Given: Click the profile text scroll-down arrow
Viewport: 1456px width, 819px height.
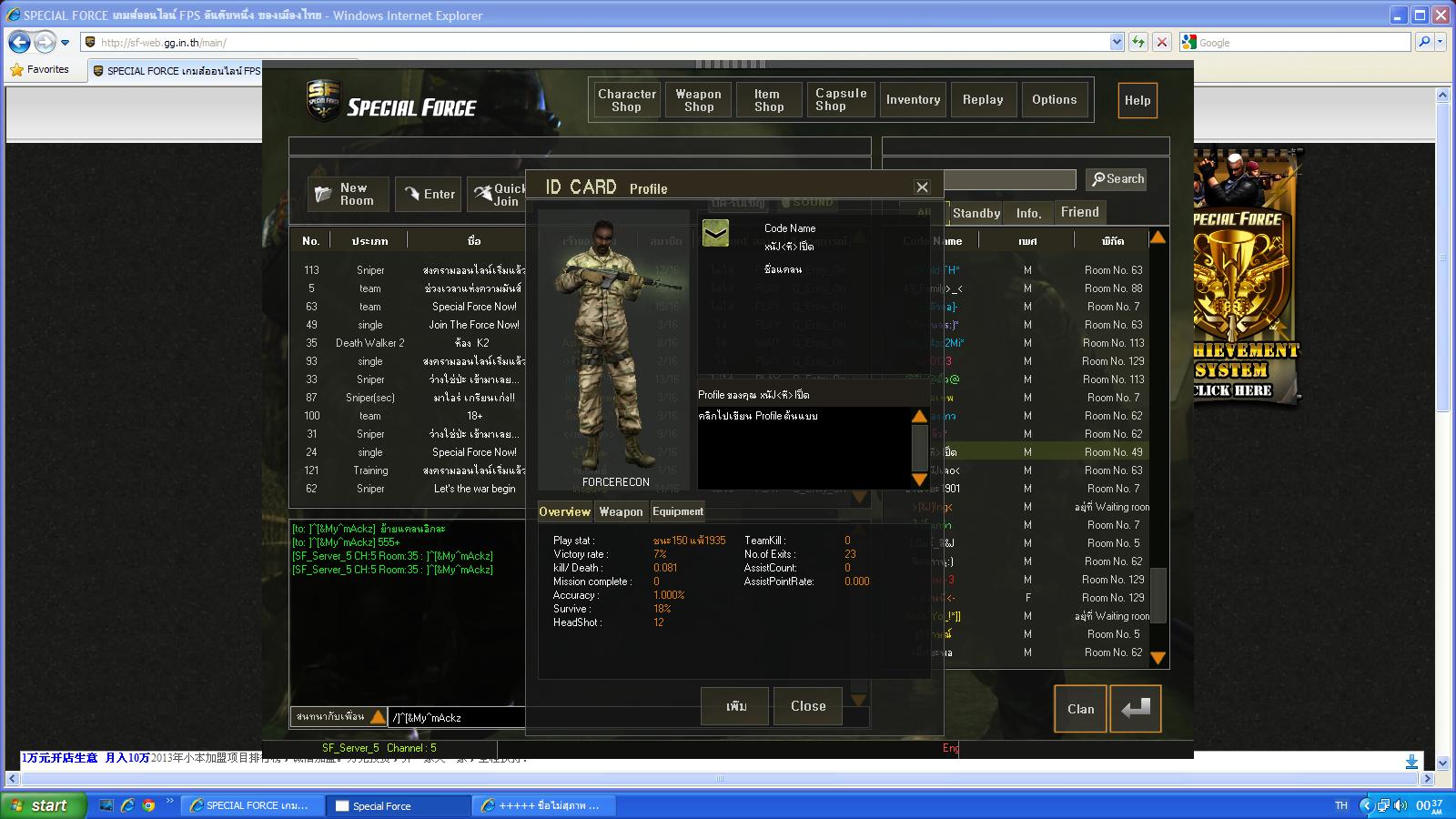Looking at the screenshot, I should click(919, 480).
